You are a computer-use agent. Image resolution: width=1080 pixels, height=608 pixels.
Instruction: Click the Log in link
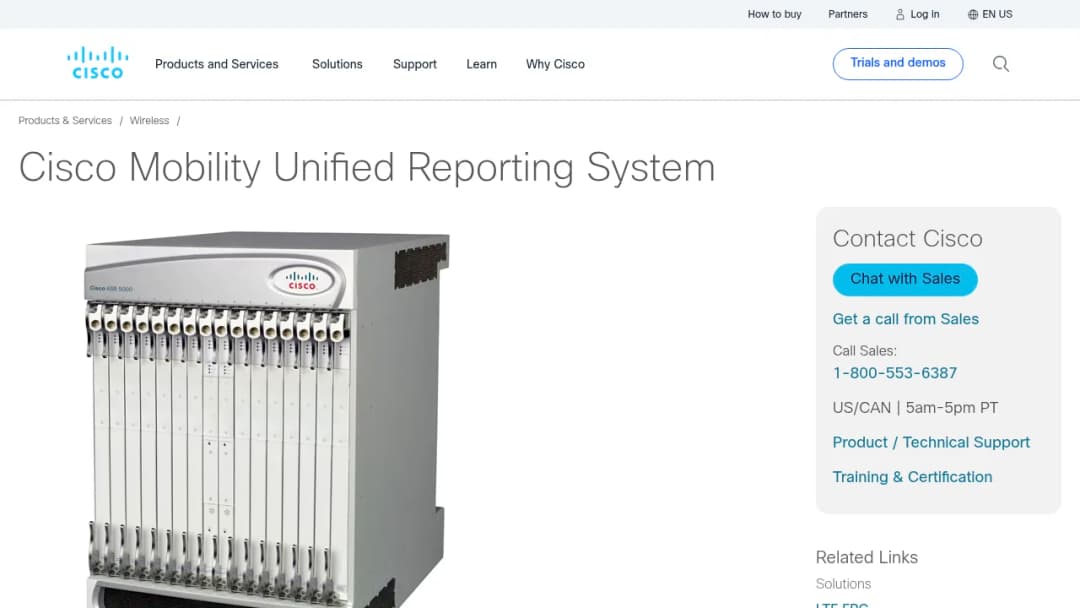pyautogui.click(x=924, y=14)
